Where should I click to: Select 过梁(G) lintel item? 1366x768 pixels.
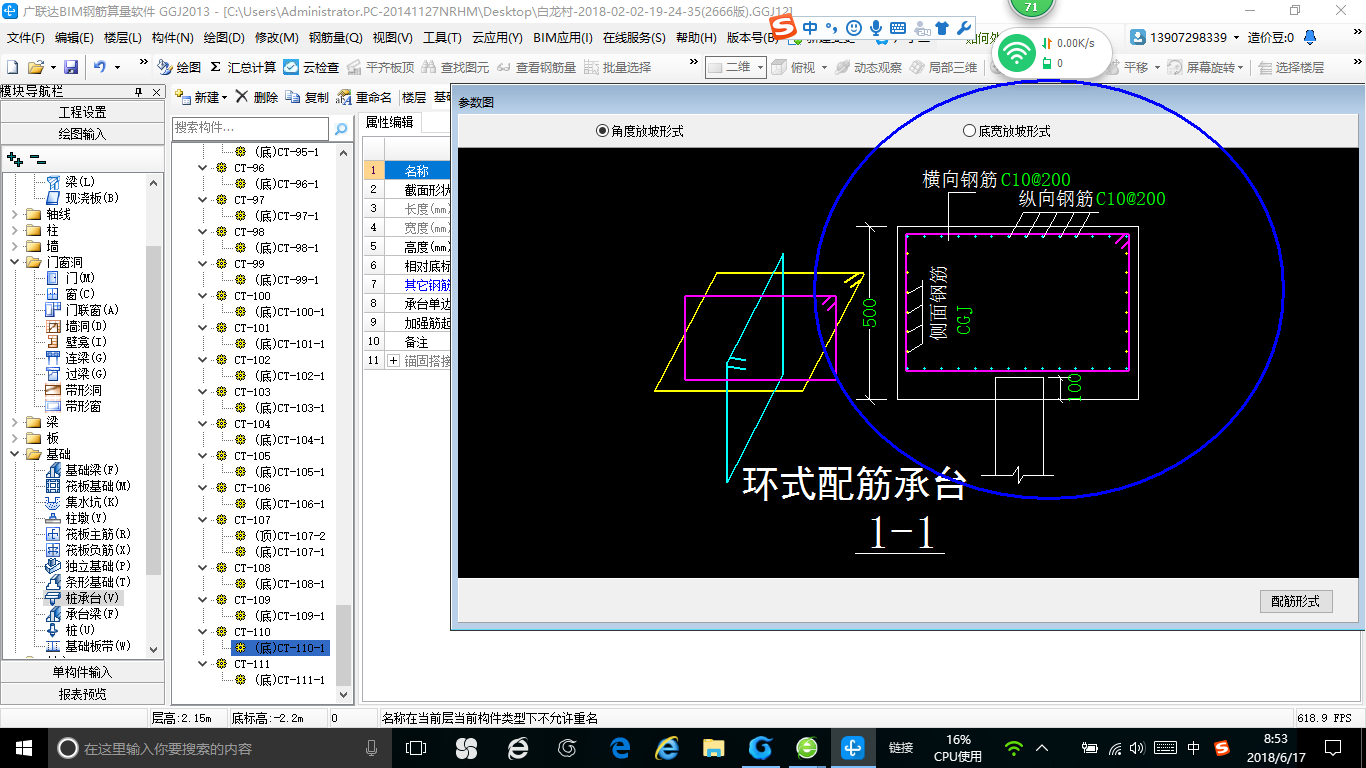tap(77, 374)
